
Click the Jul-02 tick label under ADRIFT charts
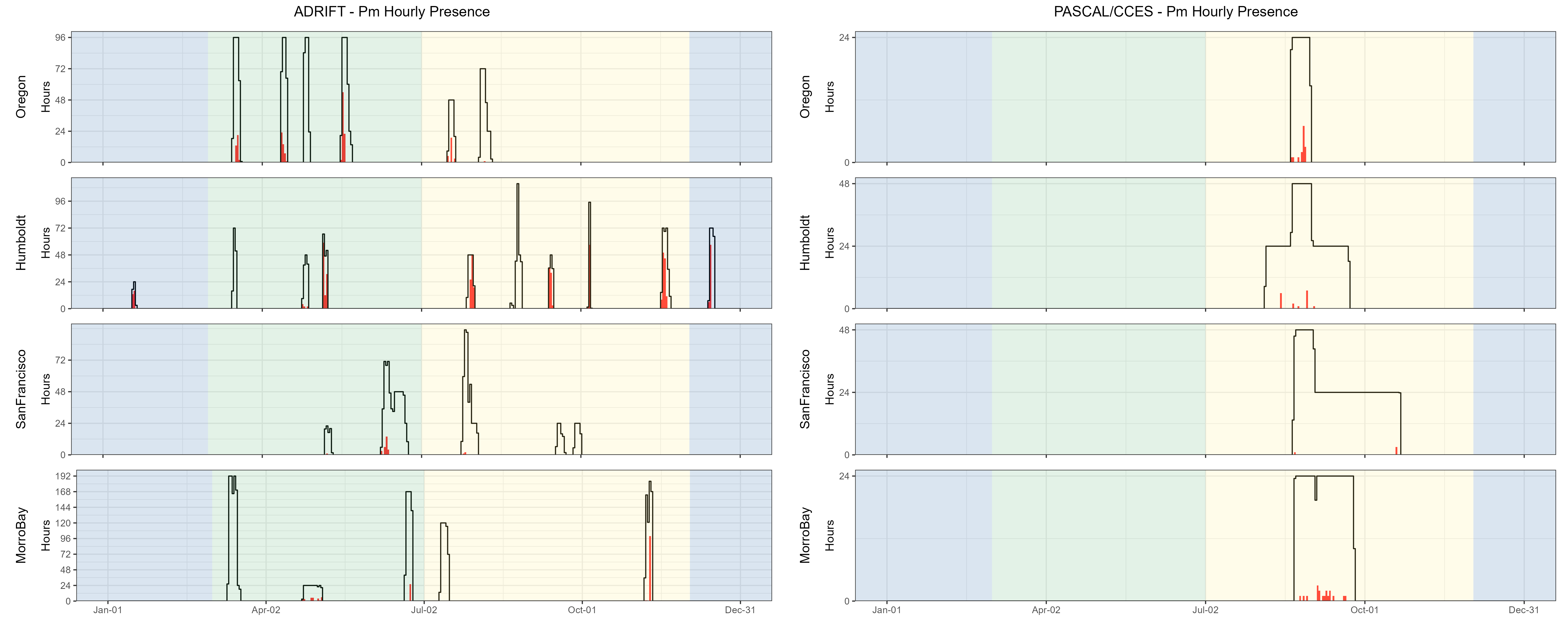coord(424,610)
